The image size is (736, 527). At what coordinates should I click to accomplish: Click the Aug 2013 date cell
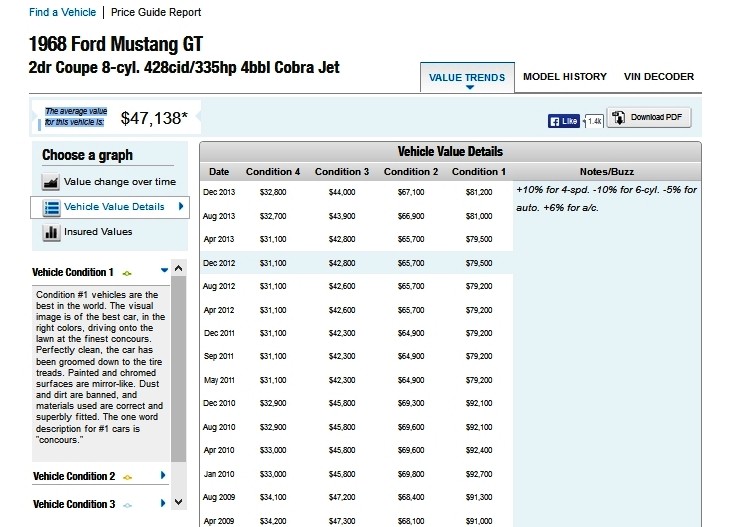coord(219,216)
